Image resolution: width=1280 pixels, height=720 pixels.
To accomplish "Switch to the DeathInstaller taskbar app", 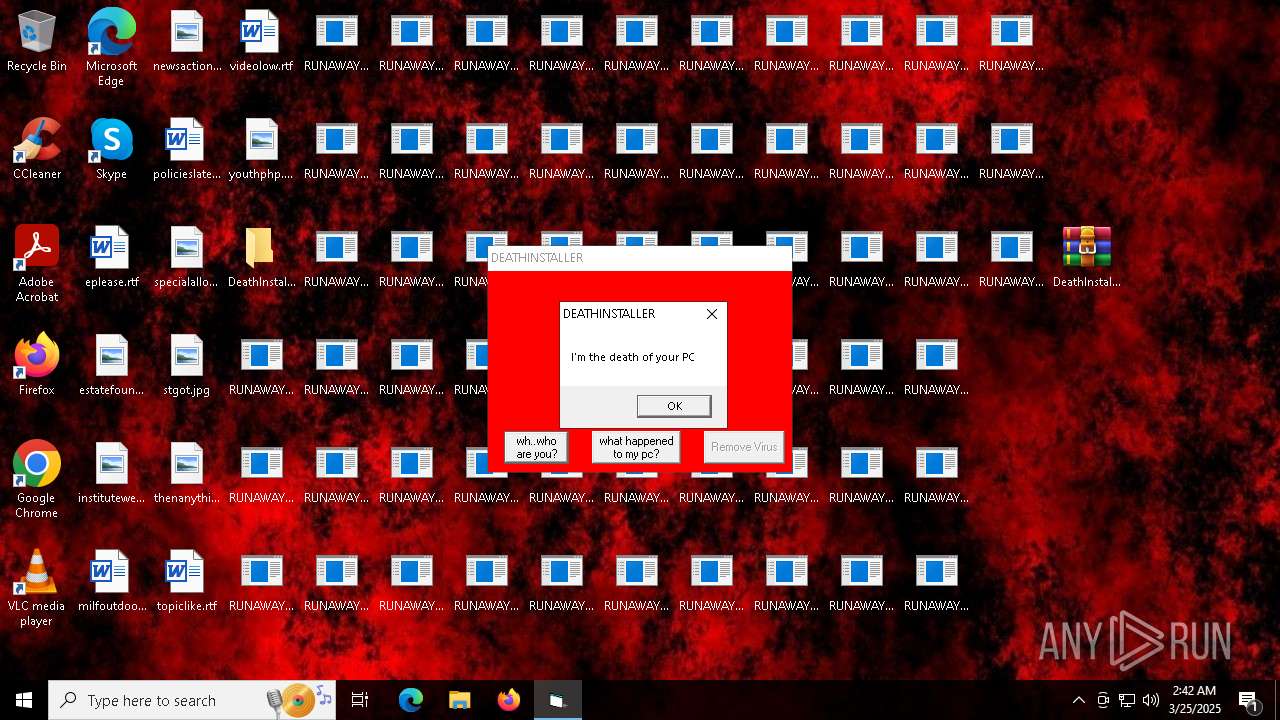I will coord(557,700).
